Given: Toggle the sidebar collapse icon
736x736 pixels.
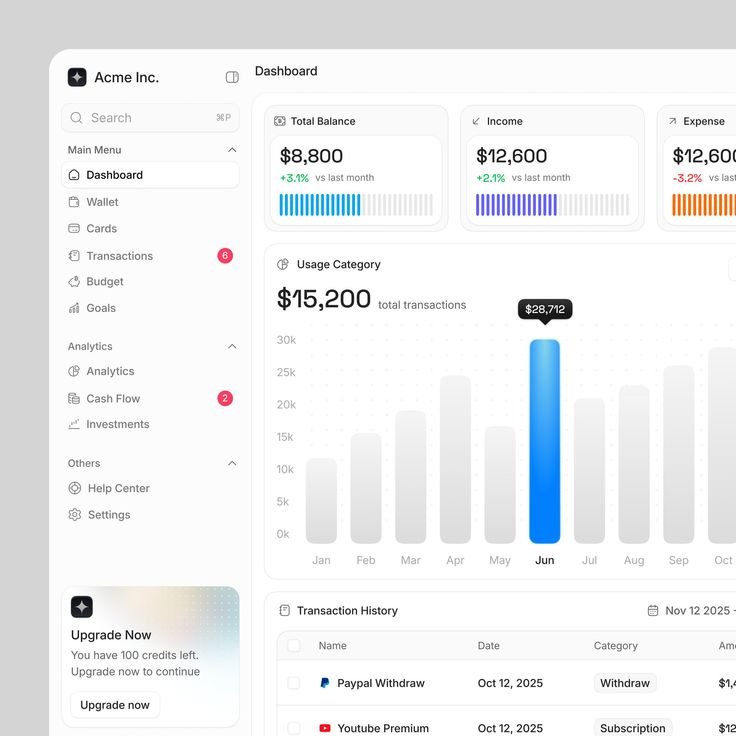Looking at the screenshot, I should click(x=232, y=77).
